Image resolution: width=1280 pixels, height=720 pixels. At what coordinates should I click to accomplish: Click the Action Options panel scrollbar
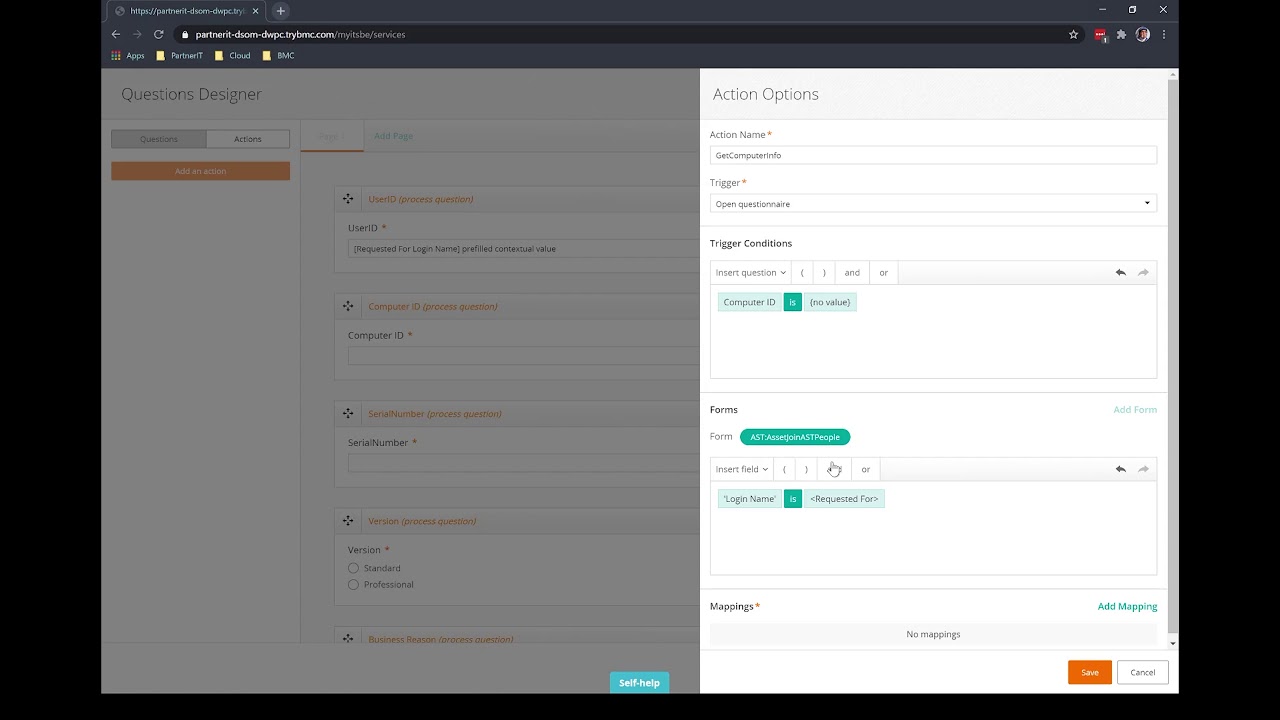coord(1173,355)
